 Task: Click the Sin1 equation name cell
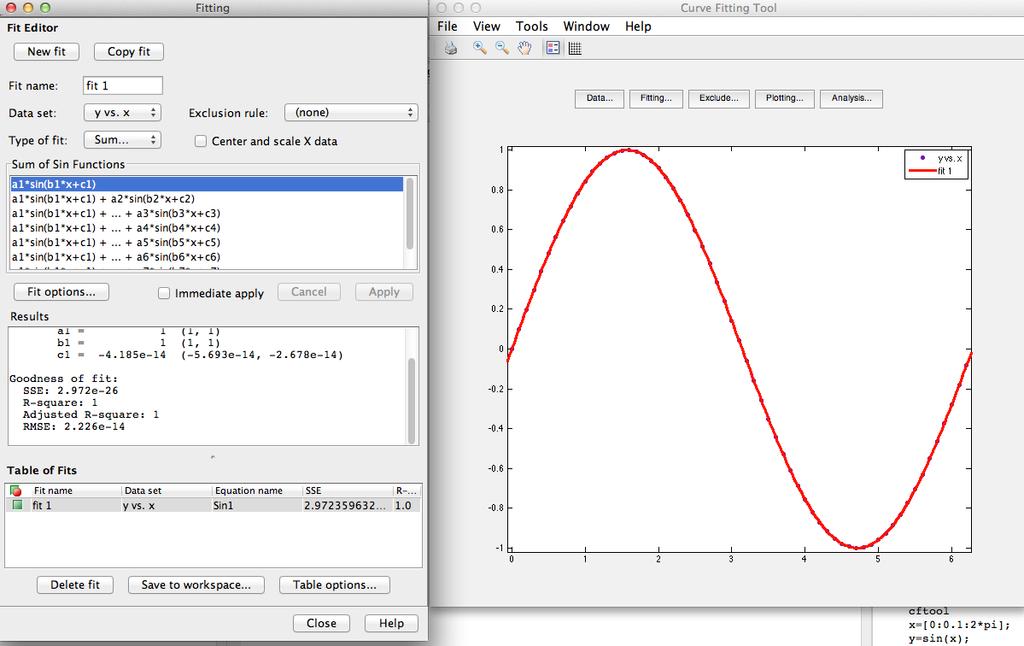pyautogui.click(x=257, y=505)
